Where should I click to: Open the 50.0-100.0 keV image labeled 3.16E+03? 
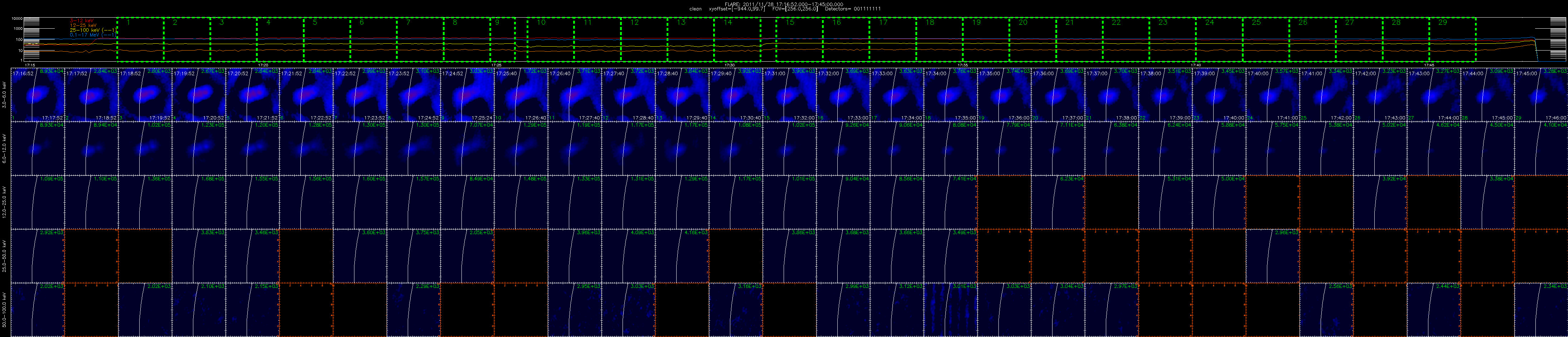pos(736,309)
